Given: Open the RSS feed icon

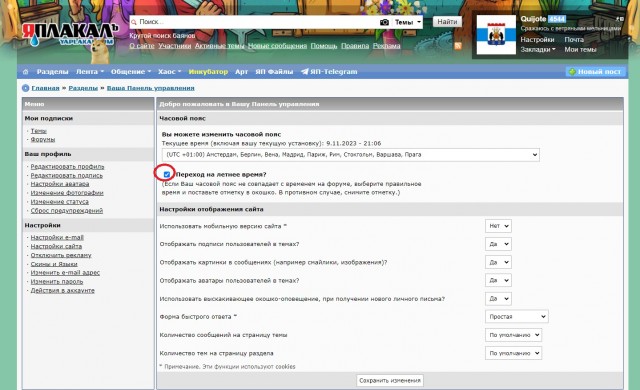Looking at the screenshot, I should pyautogui.click(x=458, y=46).
